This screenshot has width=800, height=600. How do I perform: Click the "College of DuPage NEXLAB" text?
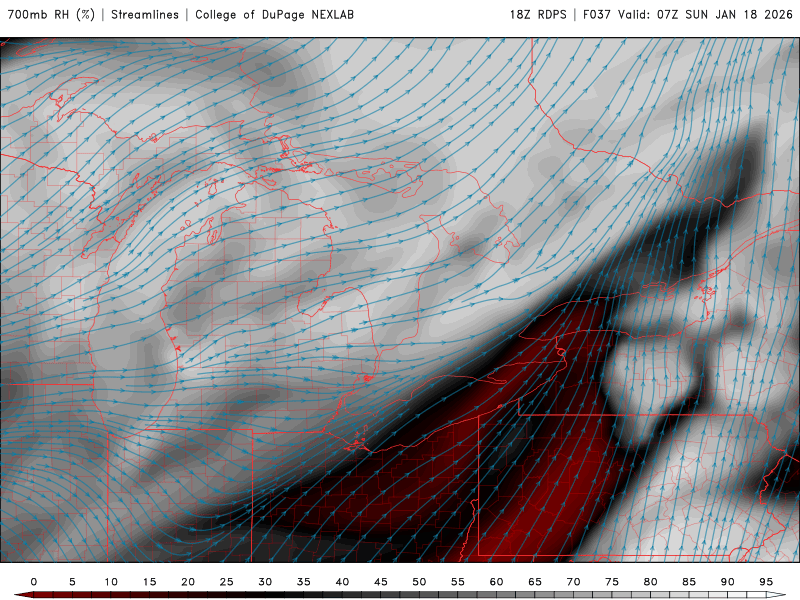pyautogui.click(x=274, y=14)
